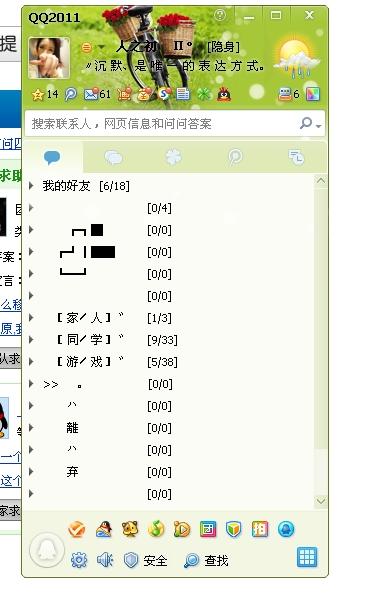Switch to the Weibo tab
Image resolution: width=378 pixels, height=608 pixels.
pyautogui.click(x=235, y=157)
